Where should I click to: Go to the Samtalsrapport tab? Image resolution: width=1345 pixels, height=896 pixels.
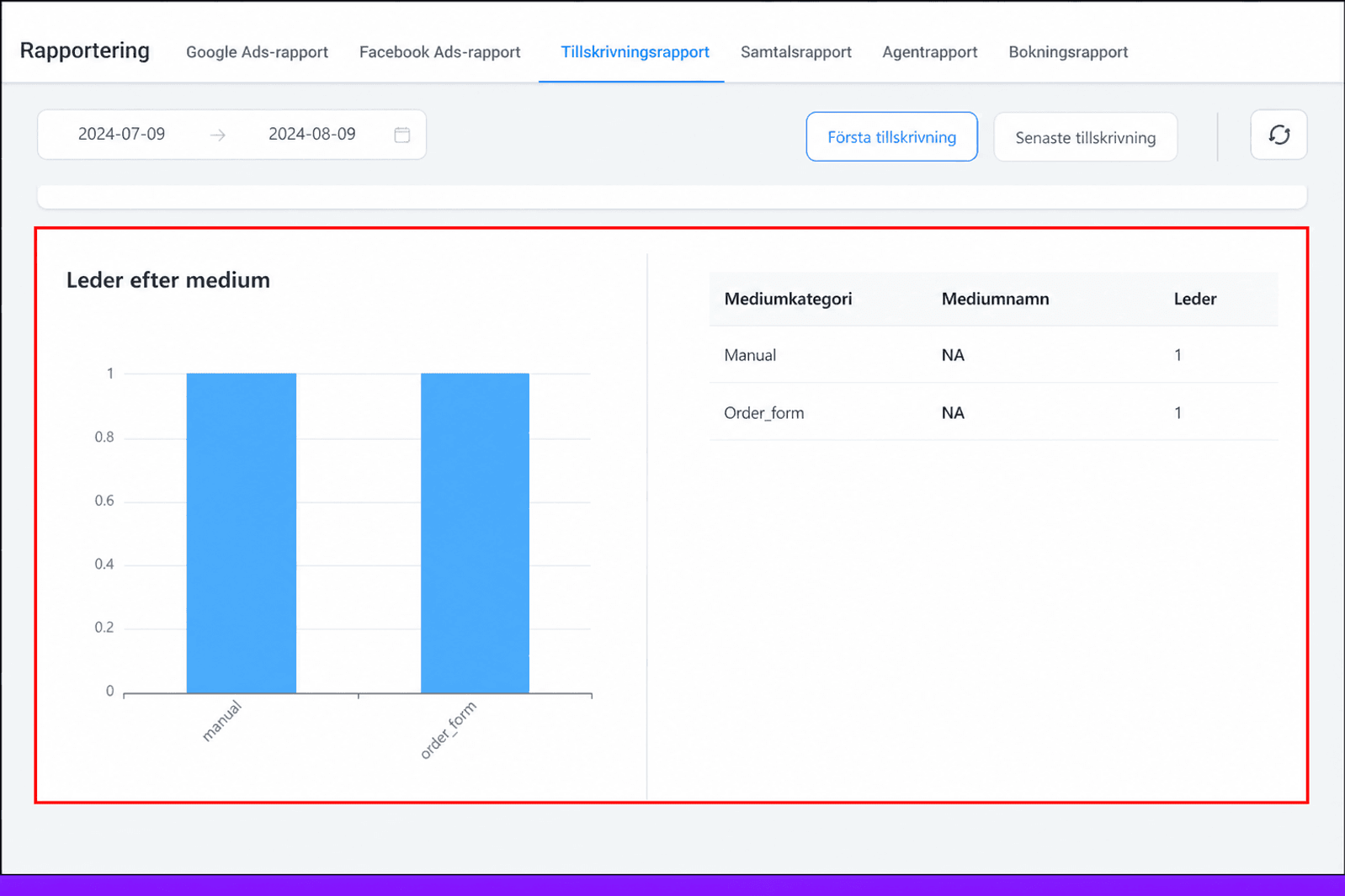pyautogui.click(x=795, y=52)
